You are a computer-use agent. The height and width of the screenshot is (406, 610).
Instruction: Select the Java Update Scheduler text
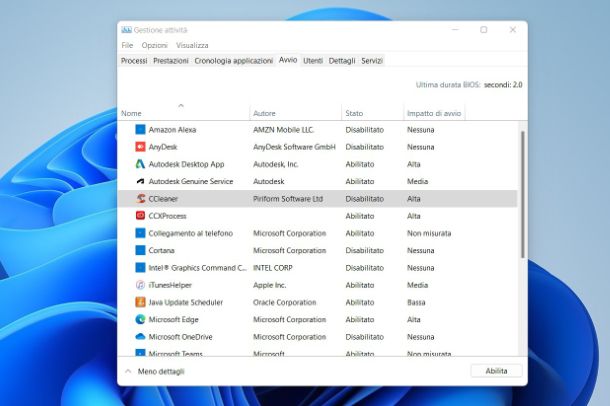tap(186, 302)
